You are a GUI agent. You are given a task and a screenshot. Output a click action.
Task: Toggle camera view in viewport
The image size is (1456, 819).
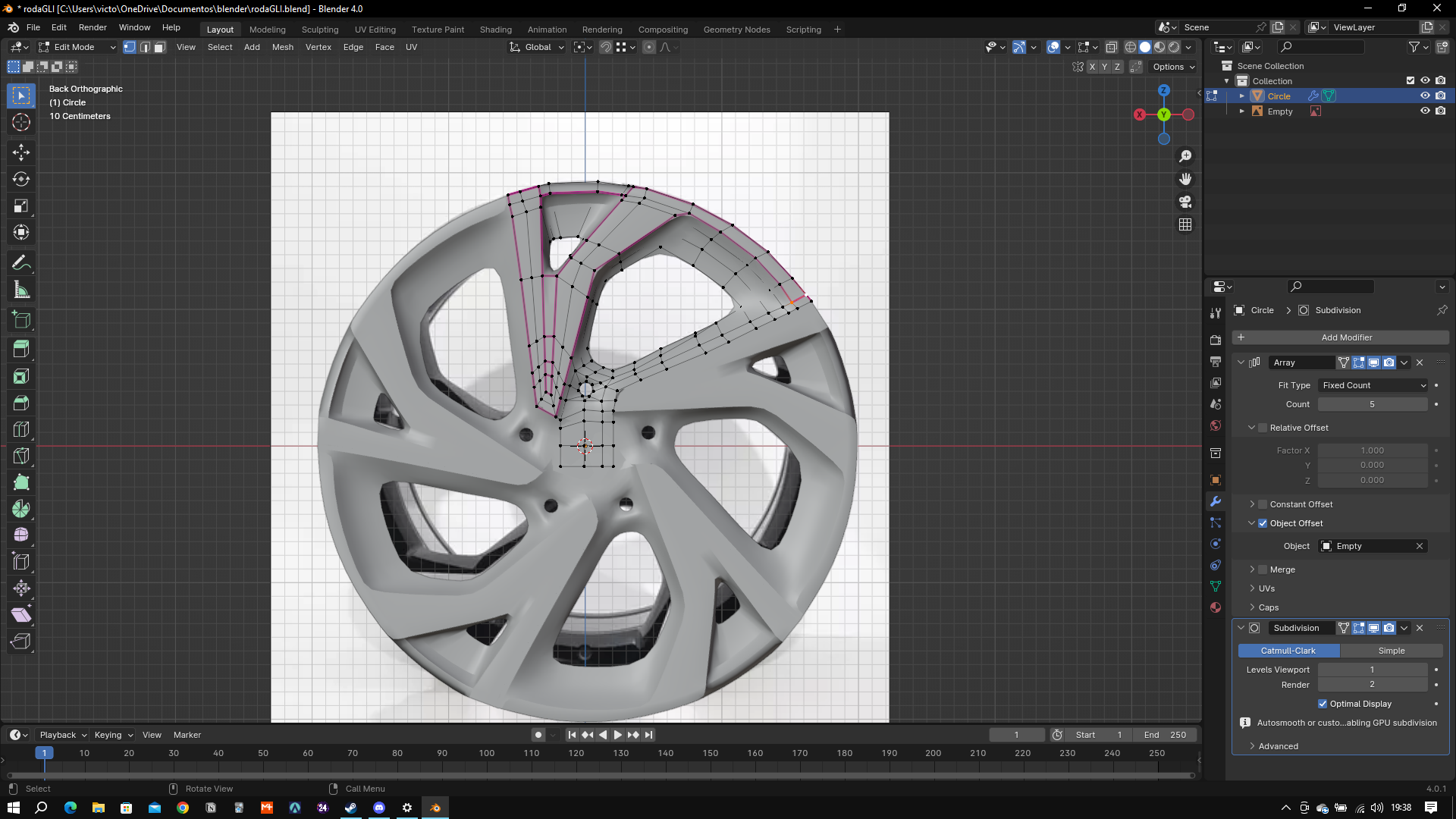point(1185,202)
